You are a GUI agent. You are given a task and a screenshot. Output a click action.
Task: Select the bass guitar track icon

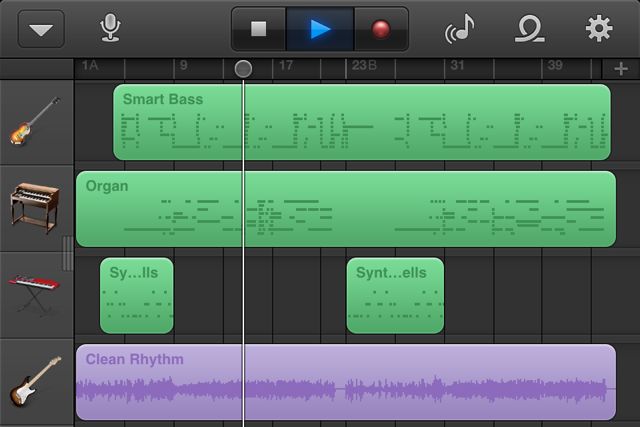(x=35, y=121)
